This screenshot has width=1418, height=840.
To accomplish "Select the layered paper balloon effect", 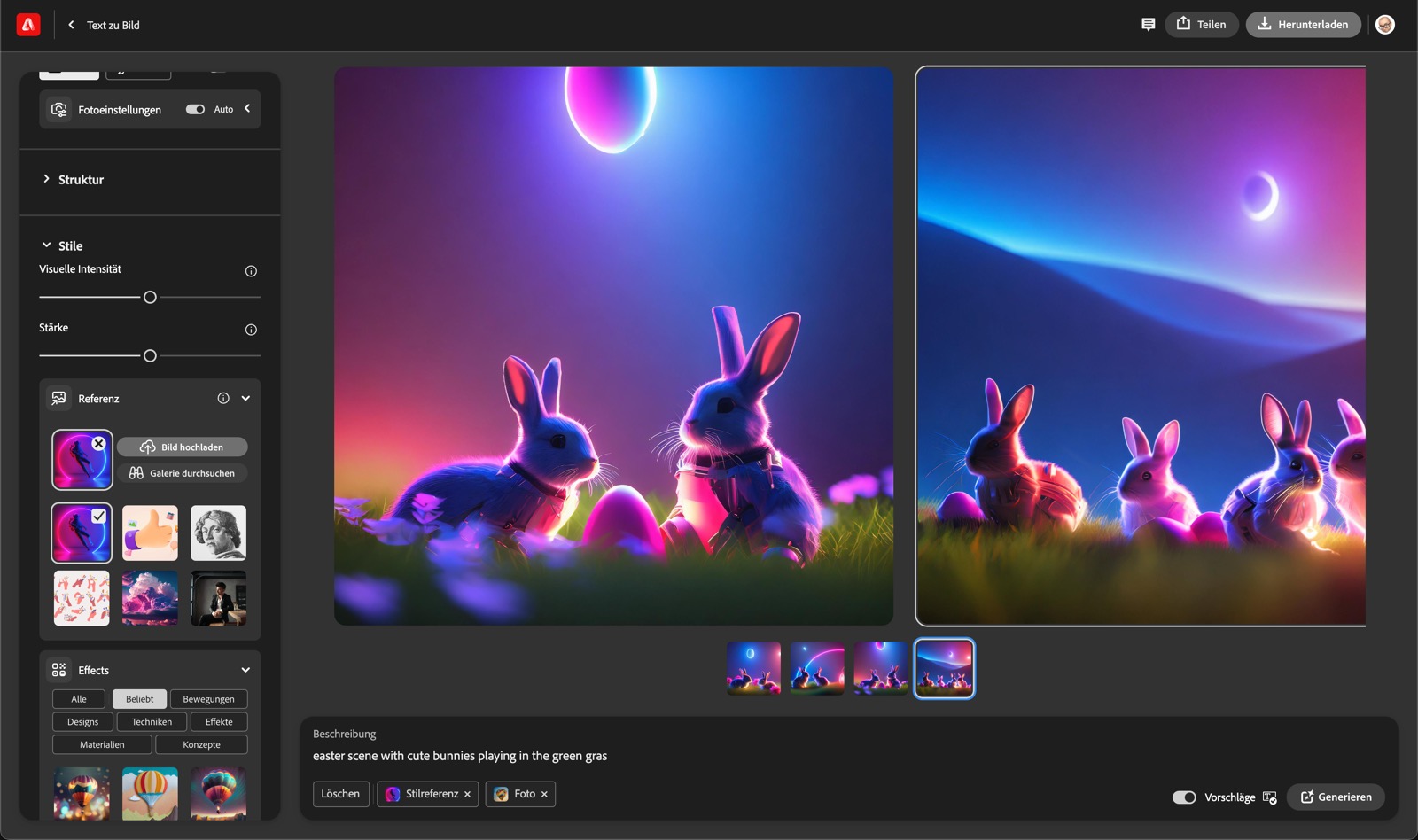I will (x=150, y=793).
